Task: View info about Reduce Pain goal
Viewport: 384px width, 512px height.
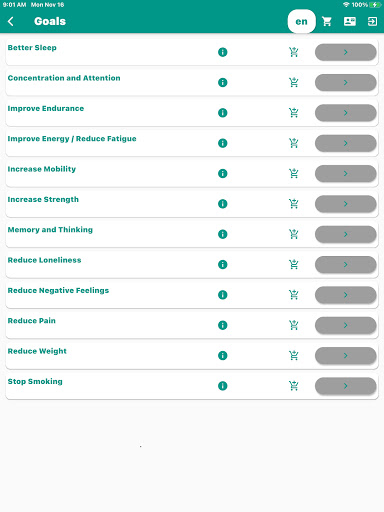Action: coord(222,325)
